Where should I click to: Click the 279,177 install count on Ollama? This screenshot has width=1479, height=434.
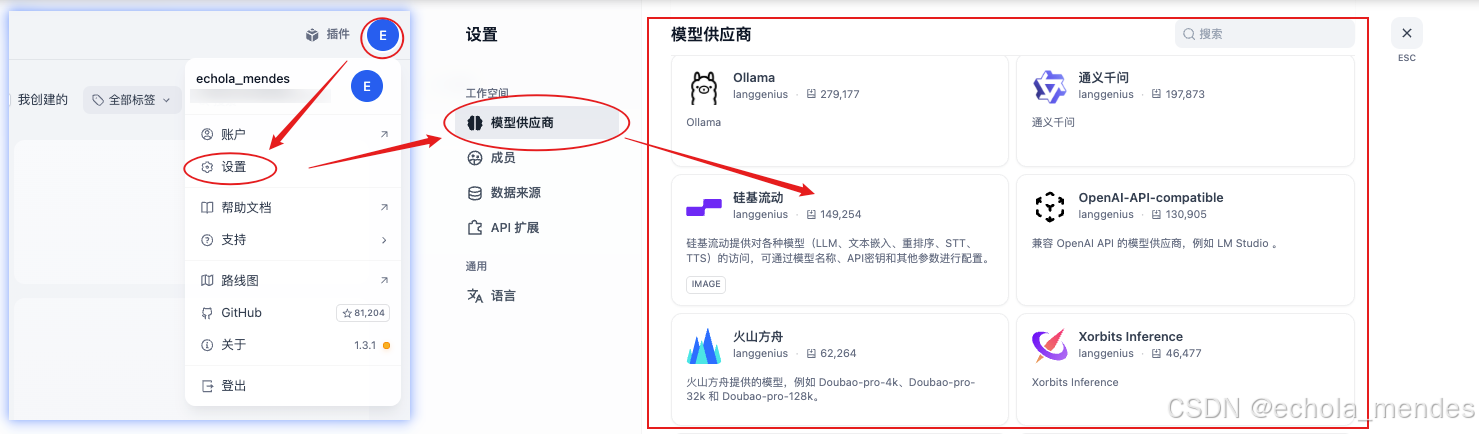[831, 95]
